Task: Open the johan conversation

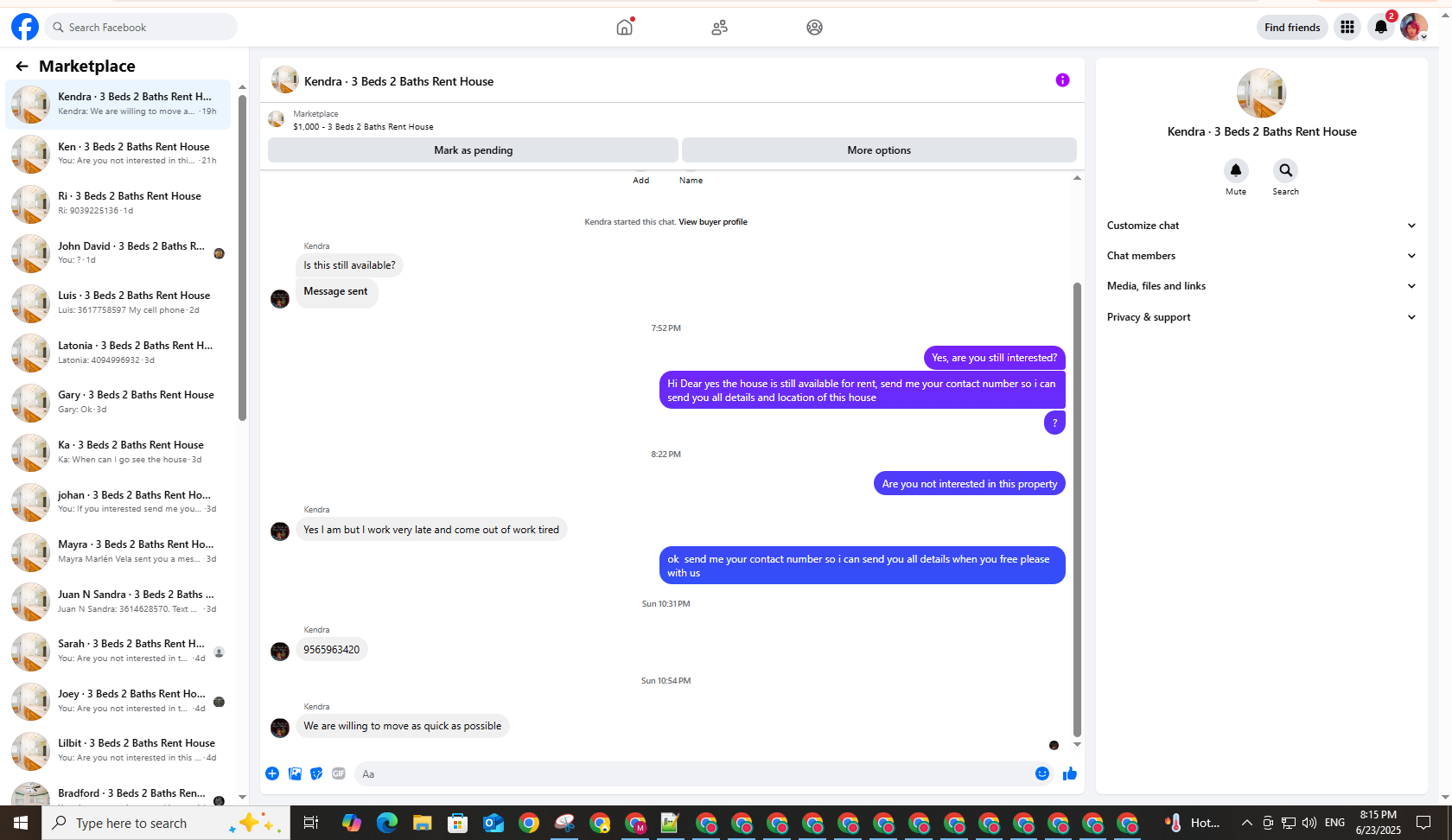Action: (x=118, y=502)
